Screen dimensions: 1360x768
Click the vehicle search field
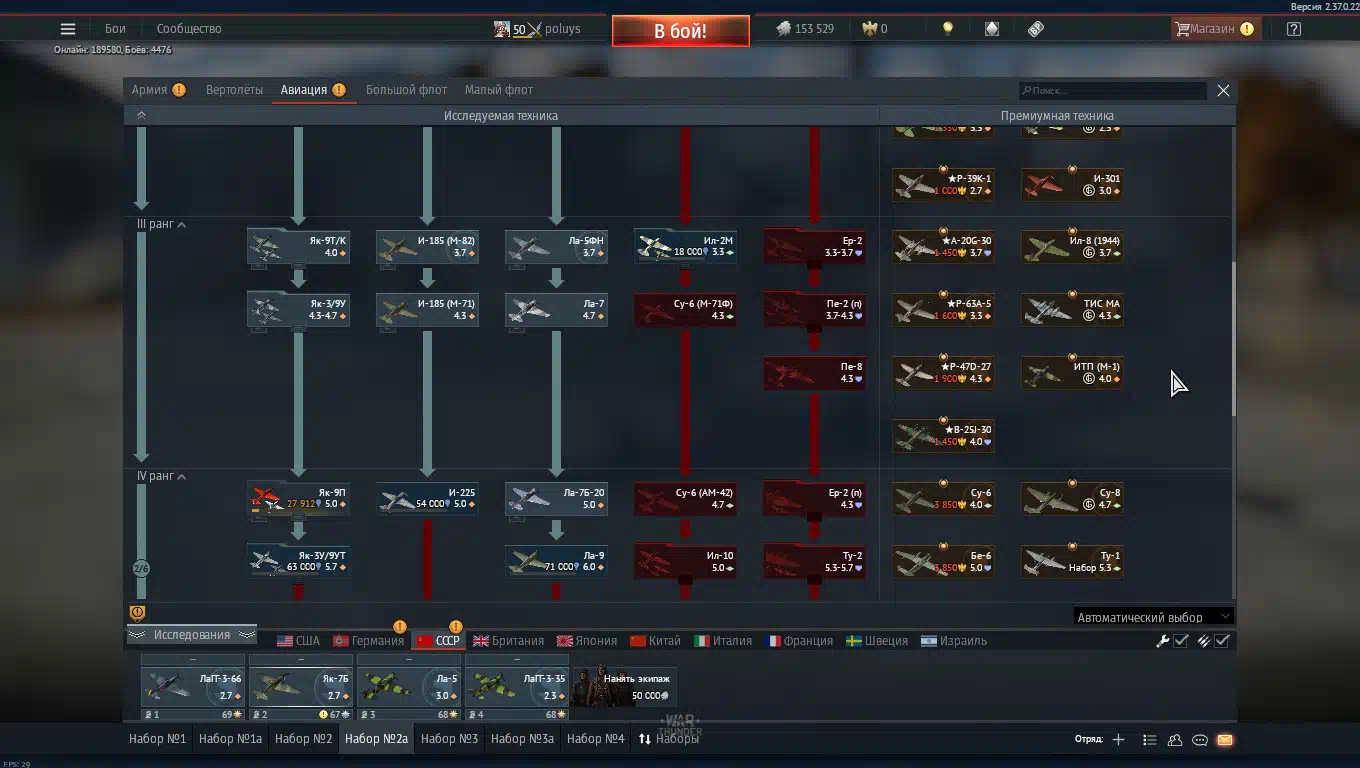coord(1112,90)
